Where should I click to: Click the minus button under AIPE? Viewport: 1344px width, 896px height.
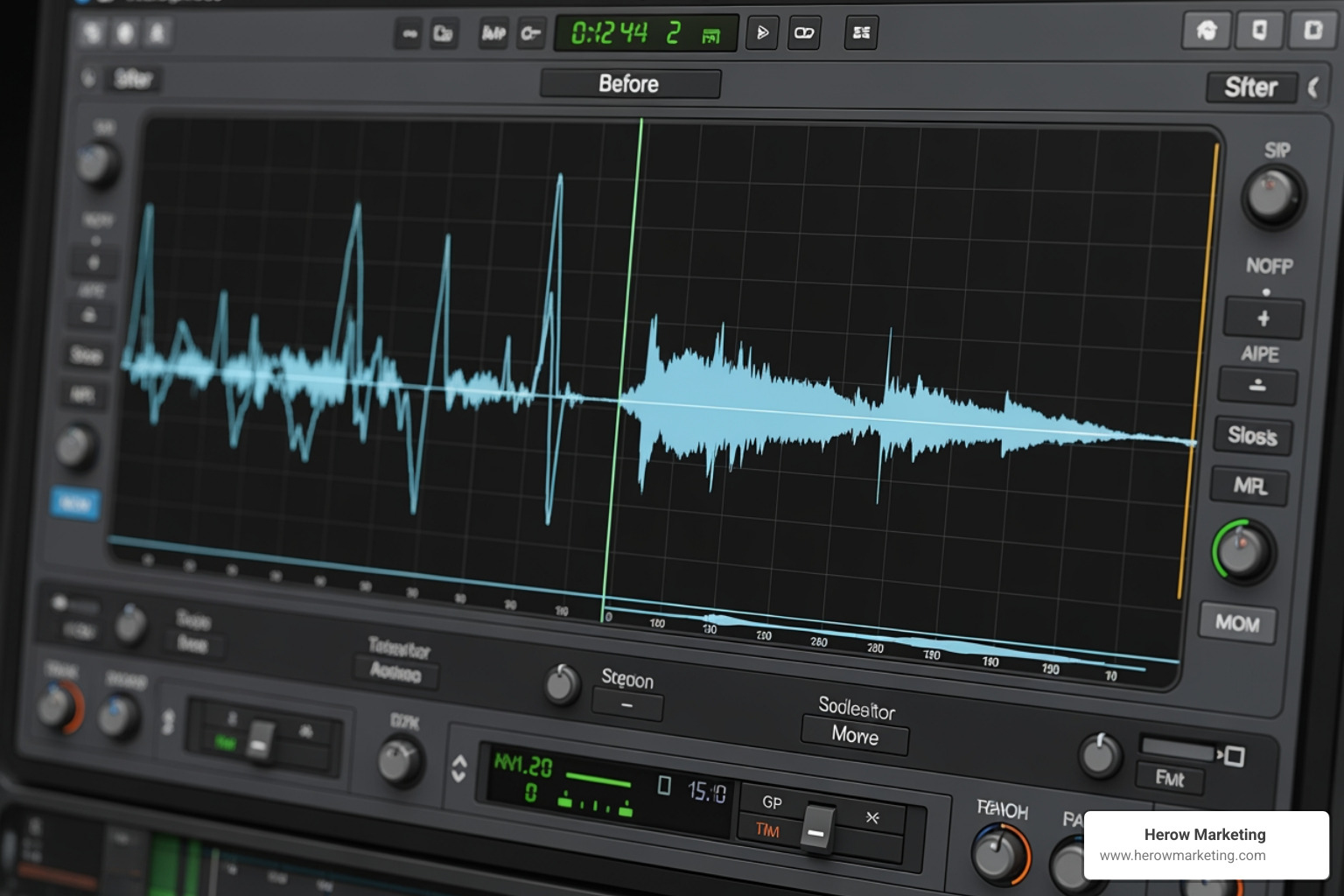tap(1257, 385)
